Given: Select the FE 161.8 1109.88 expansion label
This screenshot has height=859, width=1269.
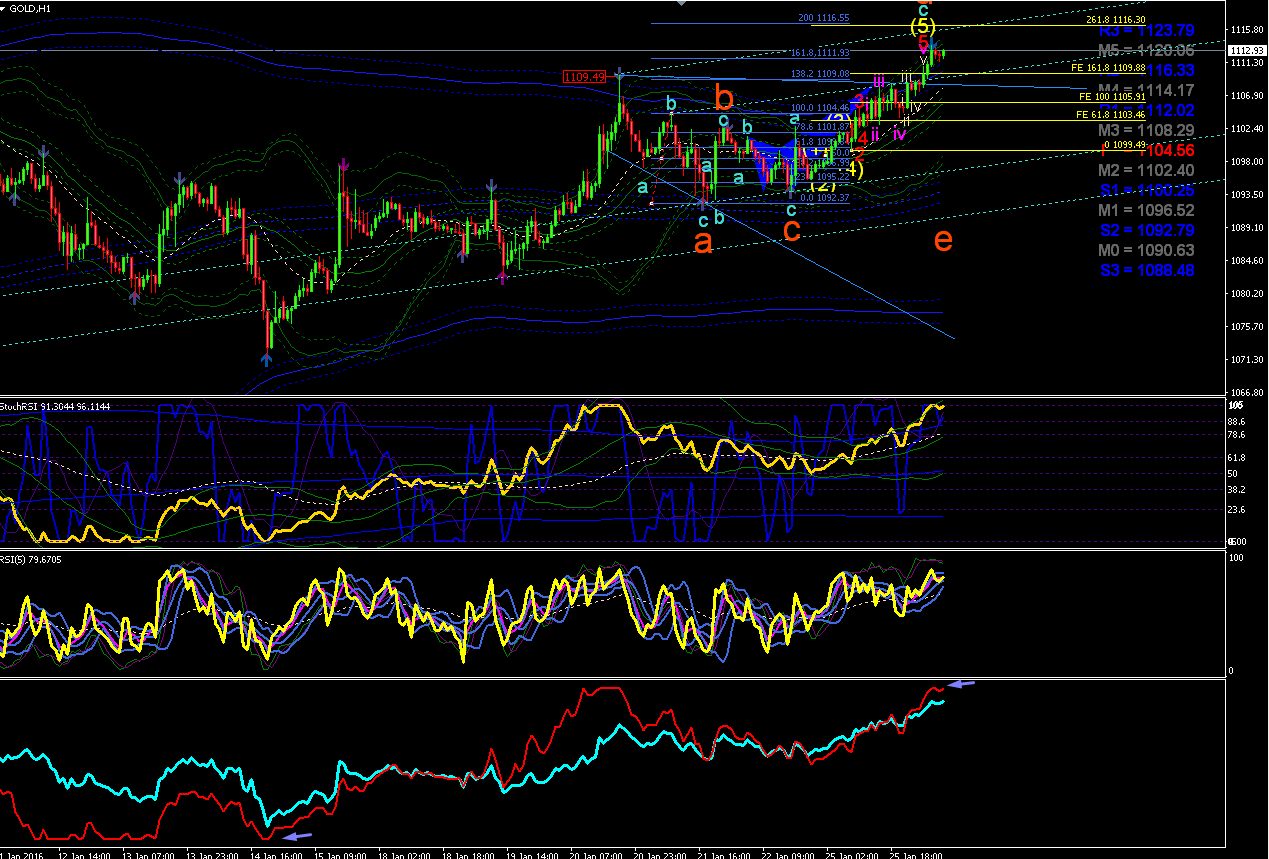Looking at the screenshot, I should pyautogui.click(x=1106, y=68).
